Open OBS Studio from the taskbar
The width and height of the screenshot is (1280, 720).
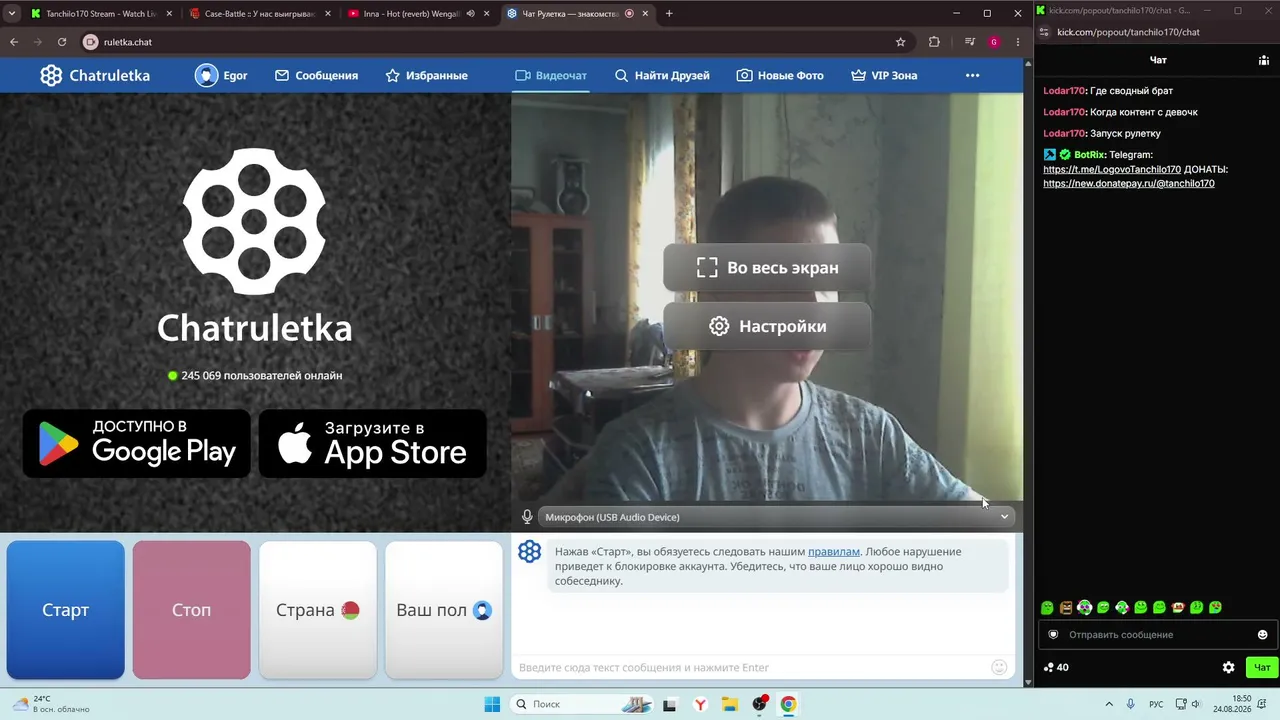(759, 704)
